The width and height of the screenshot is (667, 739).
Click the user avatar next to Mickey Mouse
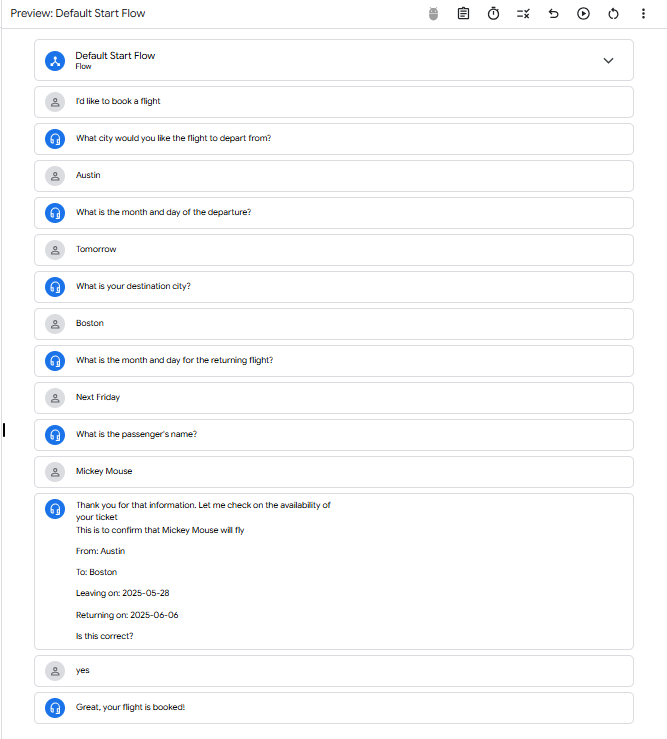pos(55,471)
